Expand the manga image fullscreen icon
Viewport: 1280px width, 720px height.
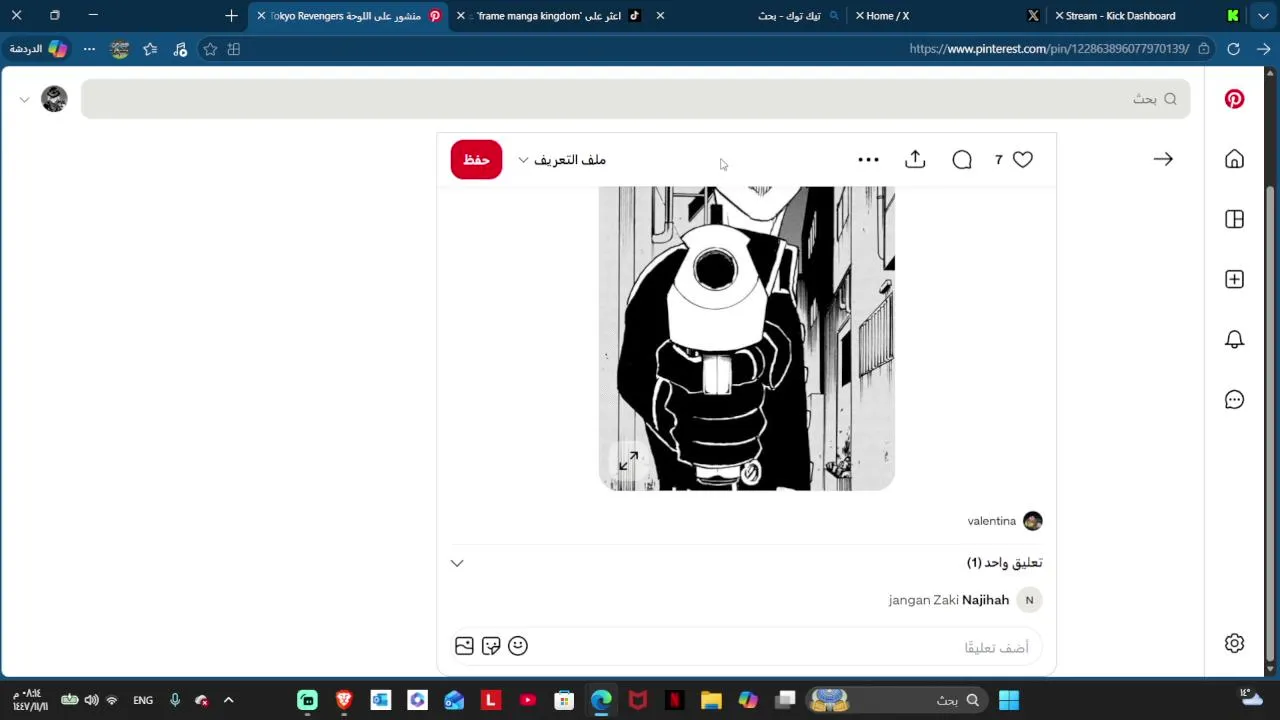pos(628,461)
